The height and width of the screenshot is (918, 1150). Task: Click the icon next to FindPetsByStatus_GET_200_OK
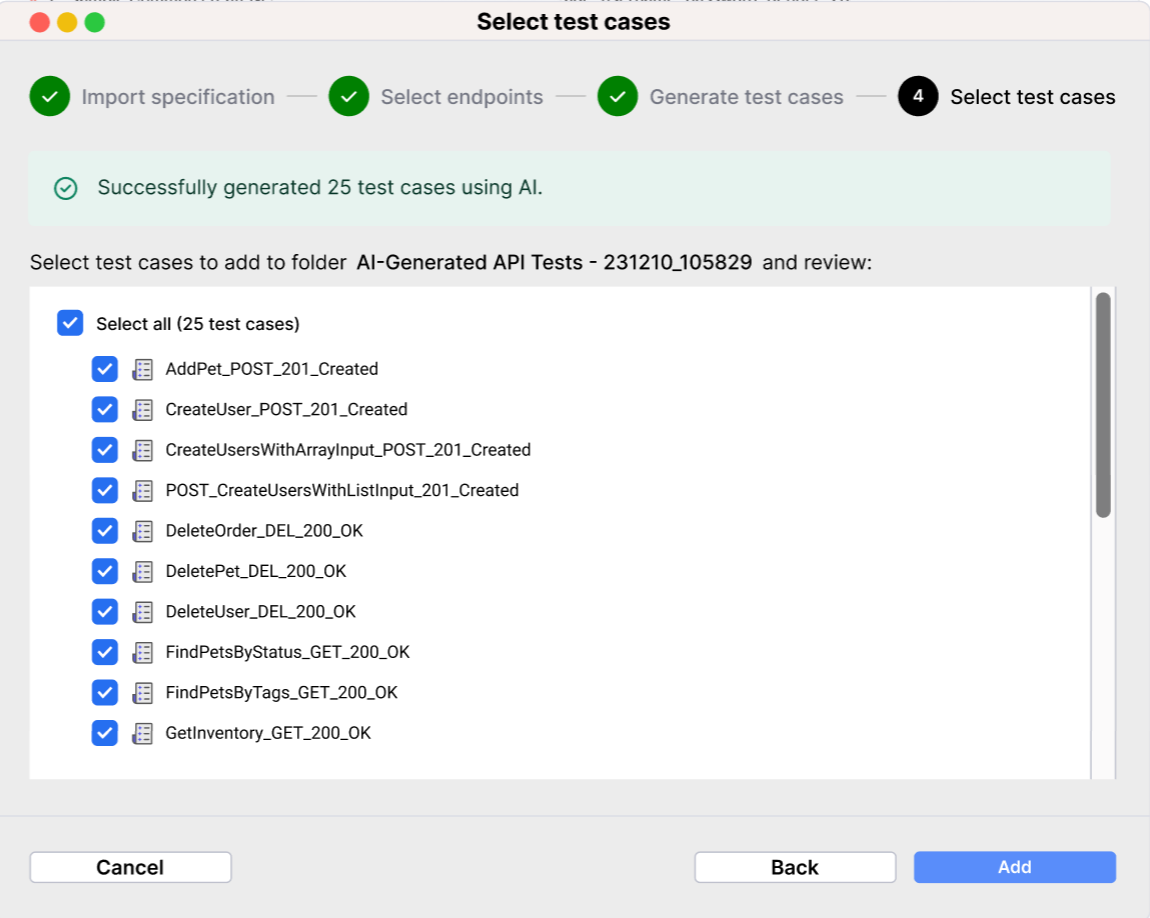tap(142, 652)
